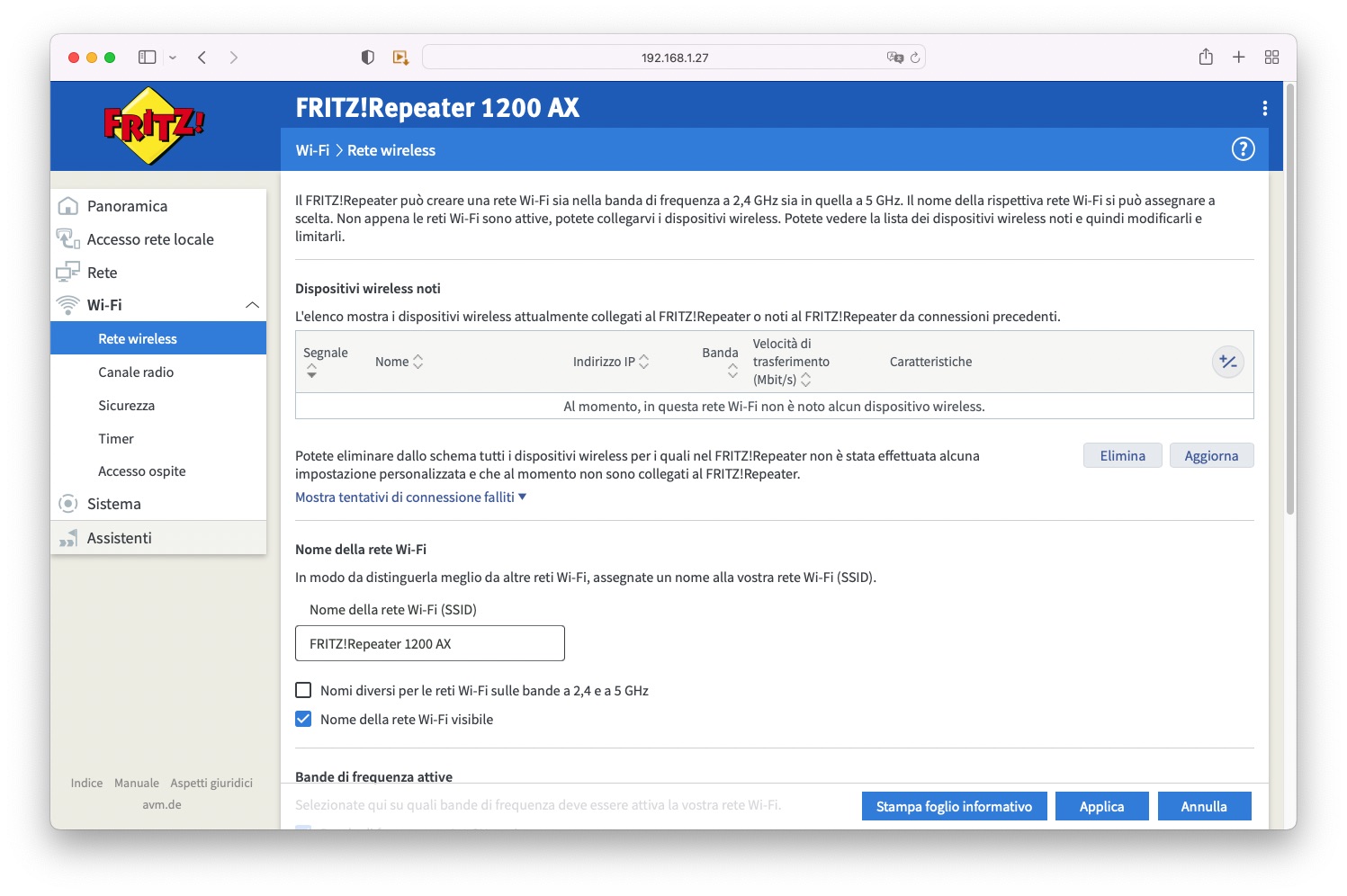Image resolution: width=1347 pixels, height=896 pixels.
Task: Click the privacy shield icon
Action: click(368, 58)
